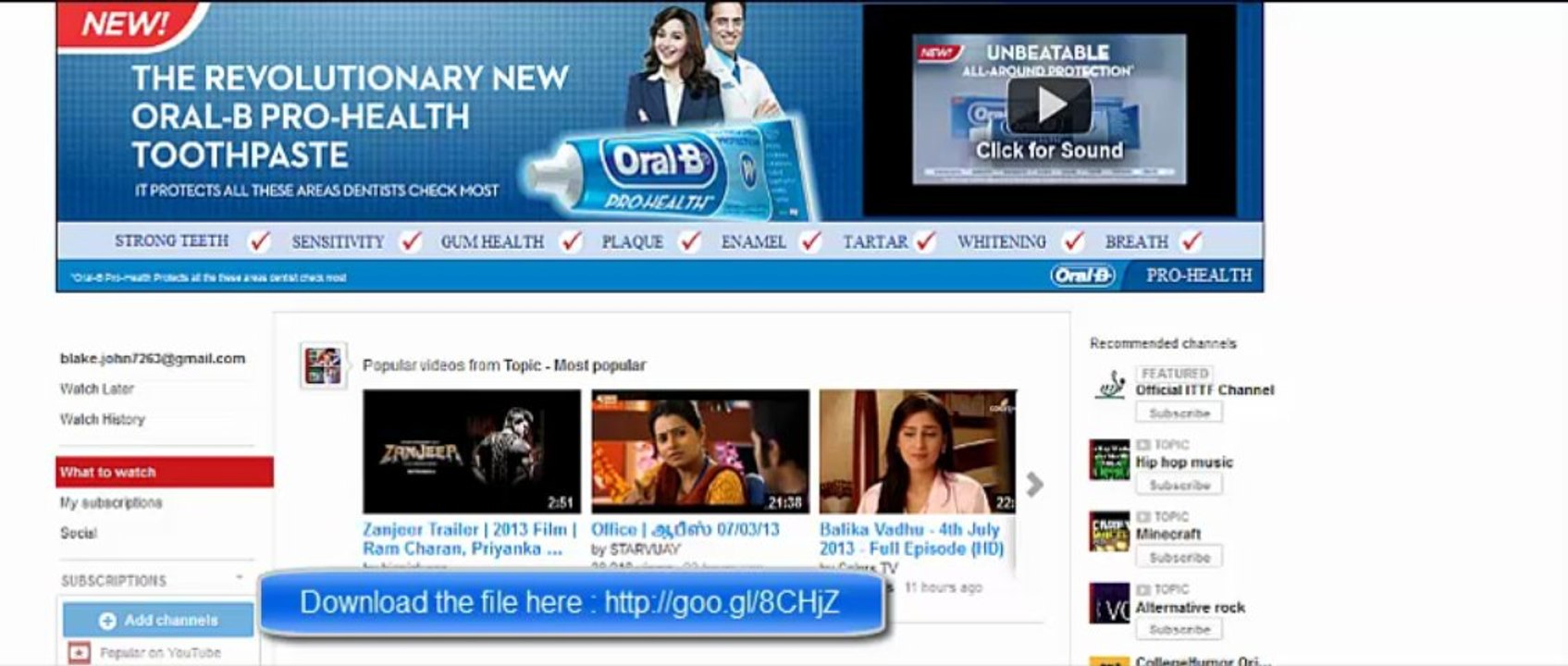The height and width of the screenshot is (666, 1568).
Task: Open Popular on YouTube in the sidebar
Action: [160, 652]
